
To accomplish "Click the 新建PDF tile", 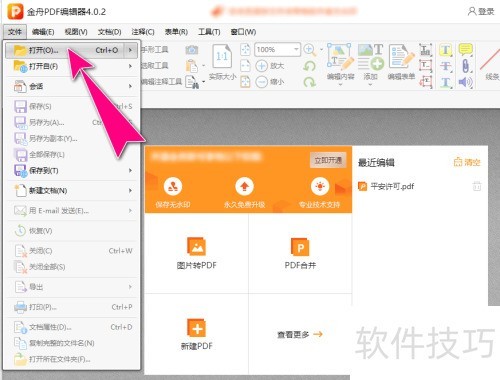I will tap(197, 334).
